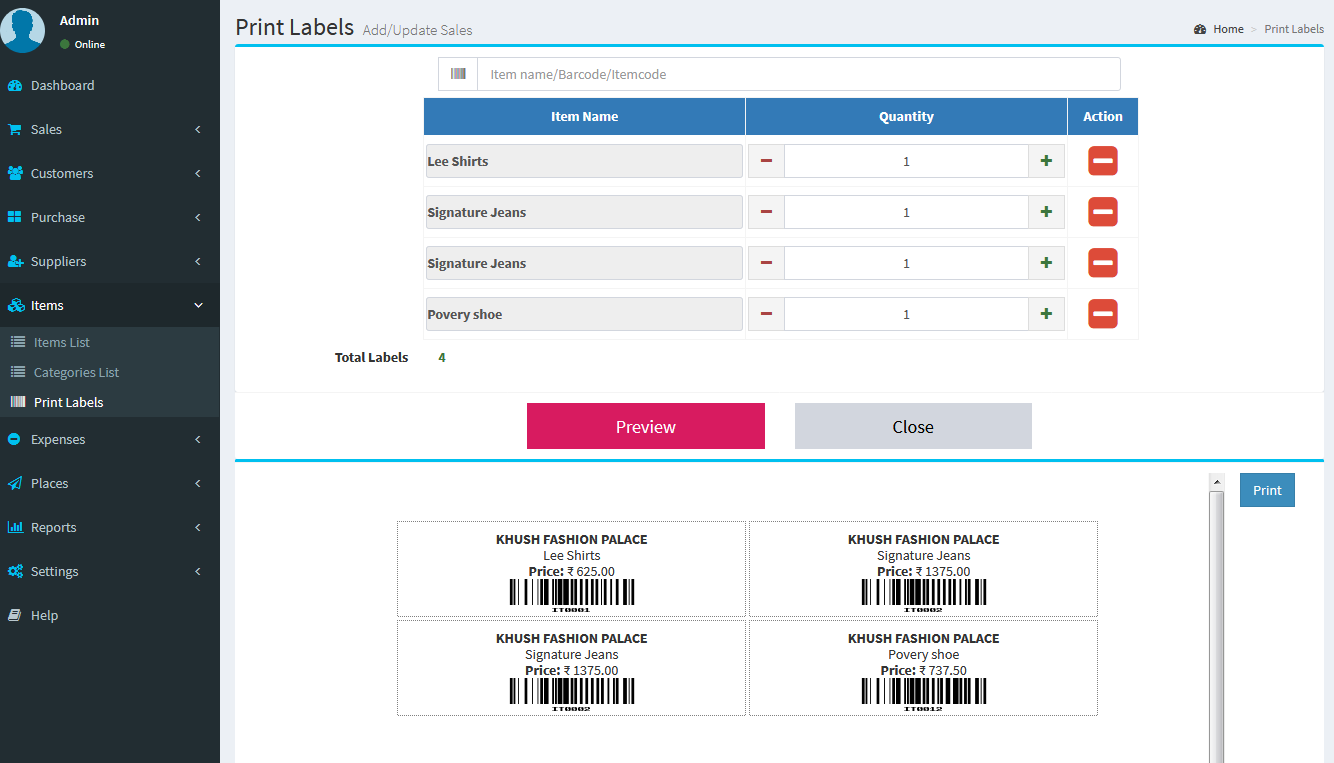Open the Categories List submenu
This screenshot has width=1334, height=763.
point(110,372)
